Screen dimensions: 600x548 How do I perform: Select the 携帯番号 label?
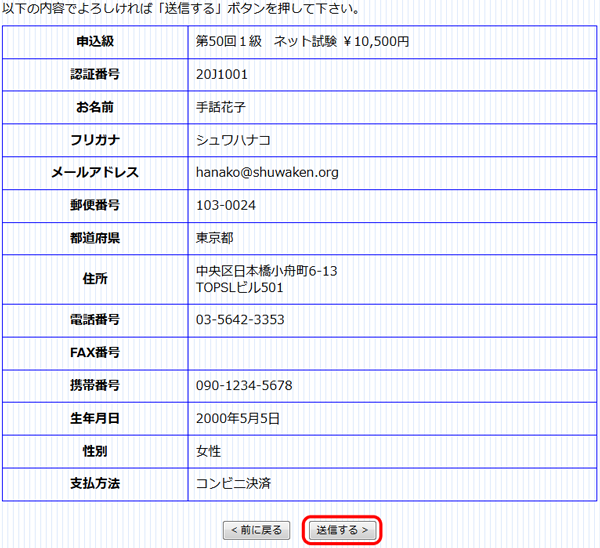coord(95,385)
